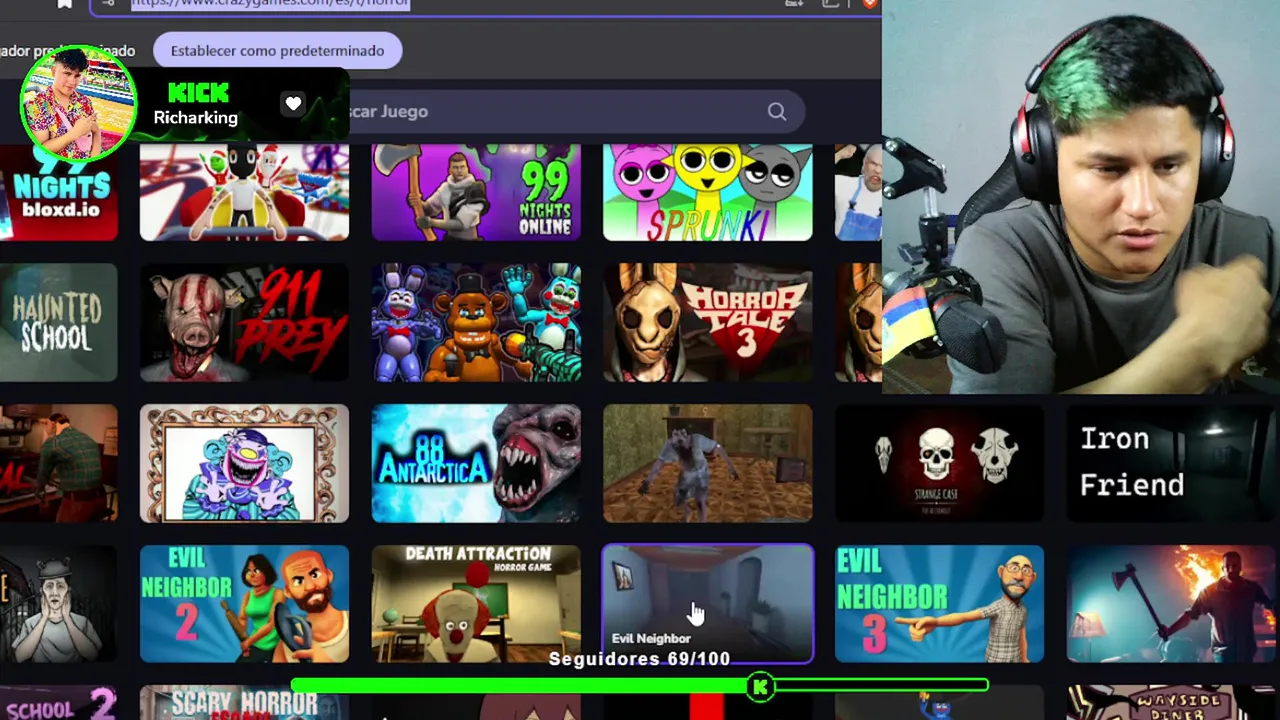Image resolution: width=1280 pixels, height=720 pixels.
Task: Open the skater crowd game thumbnail
Action: coord(244,193)
